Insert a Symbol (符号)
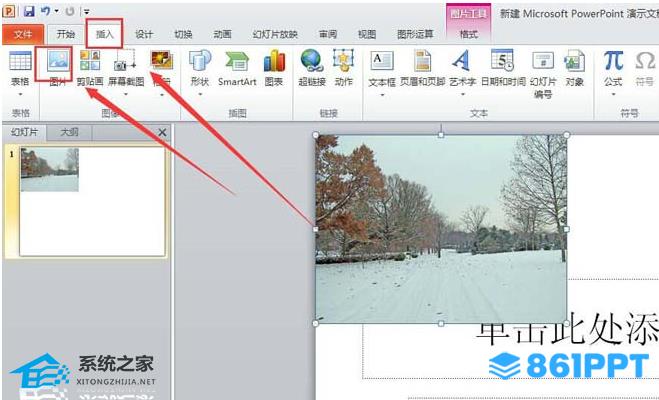Image resolution: width=659 pixels, height=400 pixels. pyautogui.click(x=645, y=61)
